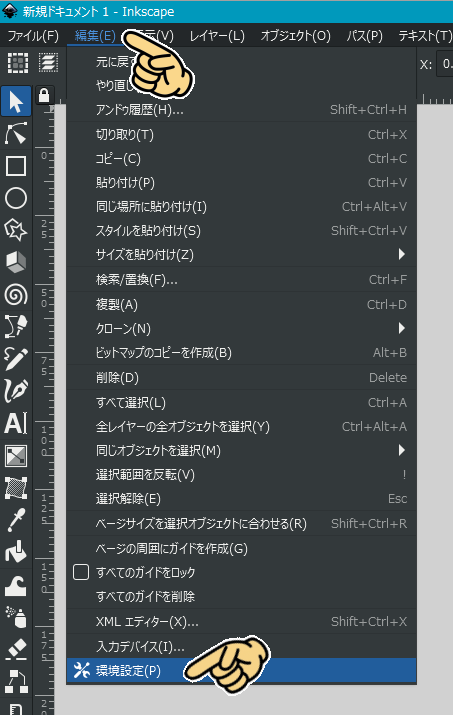Choose 同じ場所に貼り付け(I) menu entry

coord(242,207)
